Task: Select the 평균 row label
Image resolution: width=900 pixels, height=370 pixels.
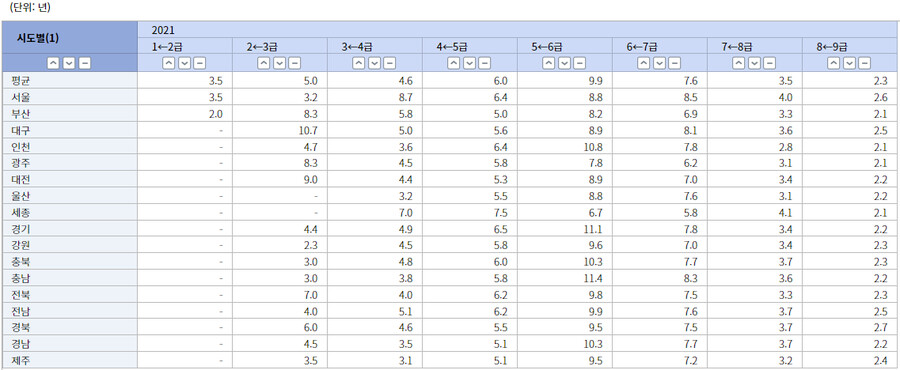Action: point(20,81)
